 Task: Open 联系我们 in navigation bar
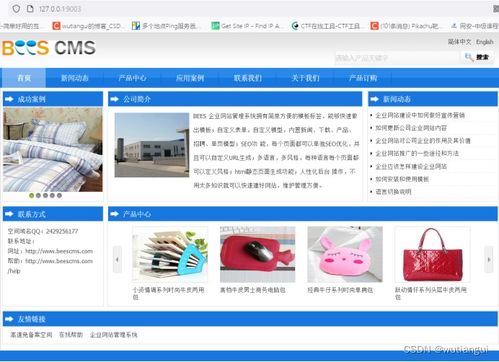click(x=248, y=78)
